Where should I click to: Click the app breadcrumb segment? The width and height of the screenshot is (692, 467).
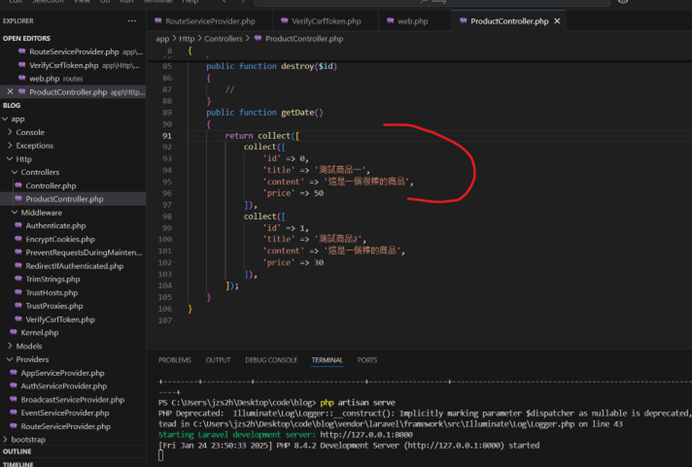pos(162,39)
